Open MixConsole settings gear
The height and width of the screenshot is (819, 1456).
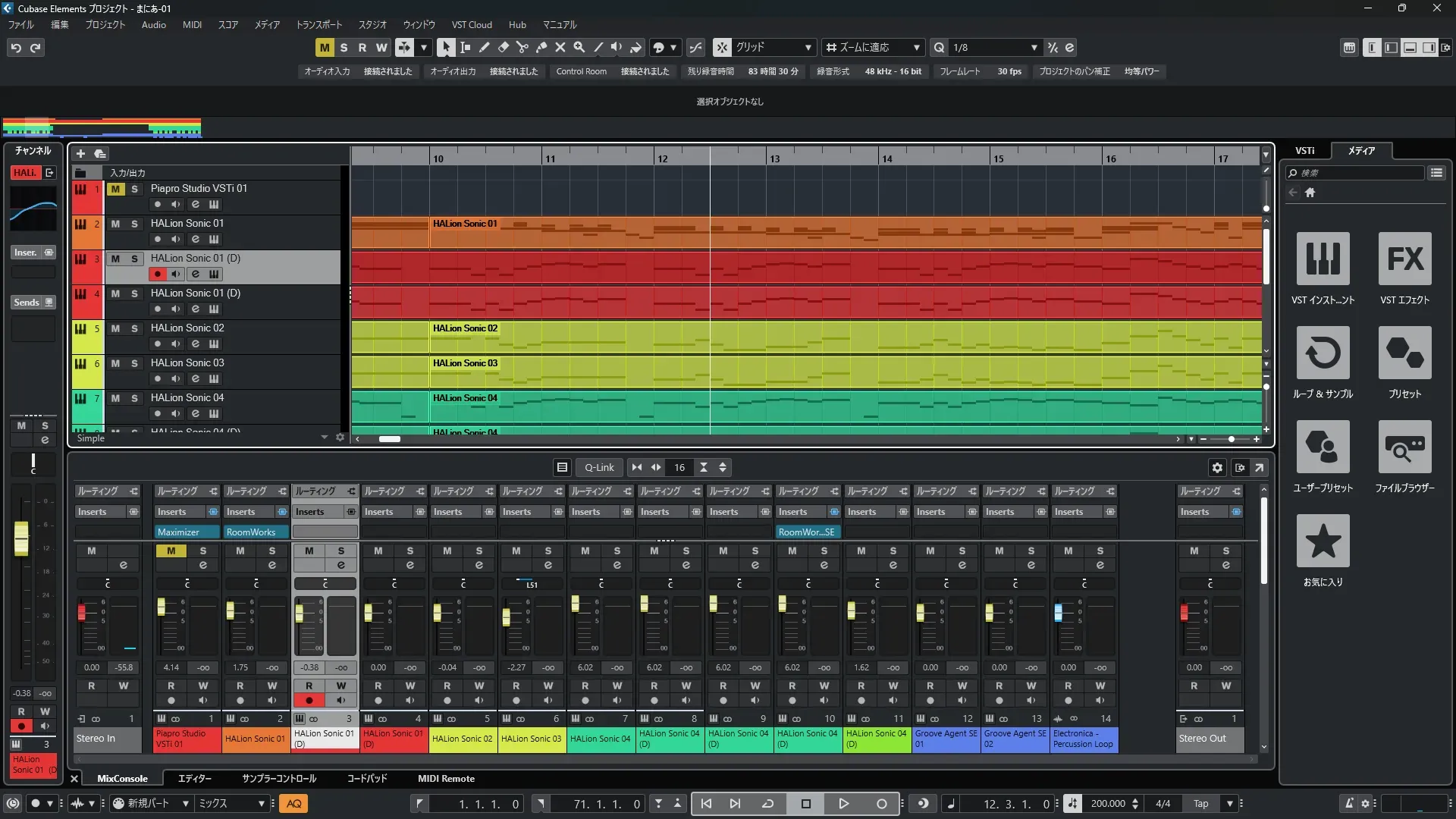coord(1217,468)
